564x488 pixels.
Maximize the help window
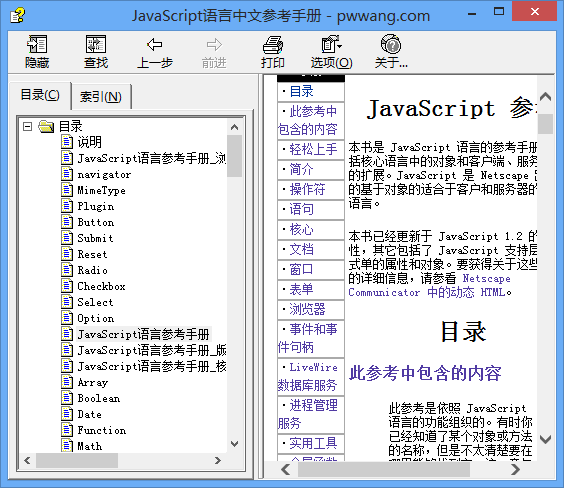click(499, 12)
